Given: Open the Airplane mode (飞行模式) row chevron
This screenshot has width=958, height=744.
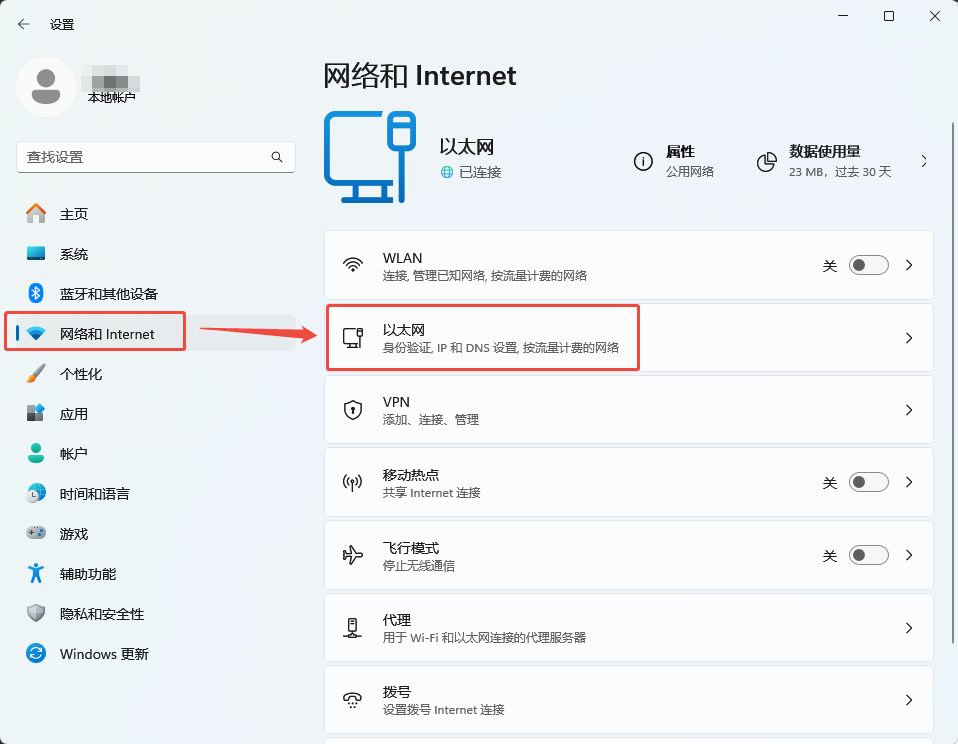Looking at the screenshot, I should 909,555.
